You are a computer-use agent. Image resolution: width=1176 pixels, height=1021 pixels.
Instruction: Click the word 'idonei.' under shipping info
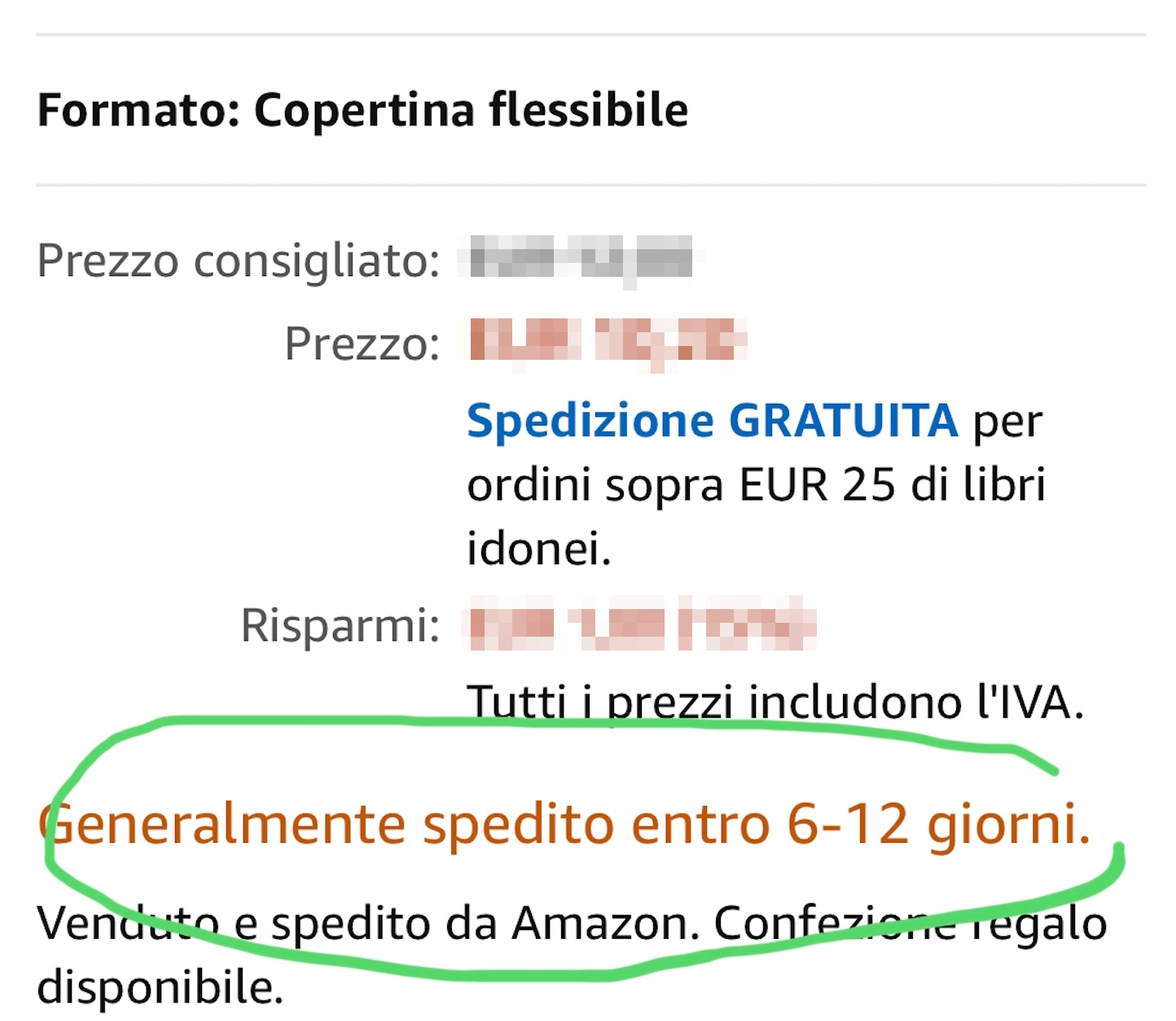[538, 548]
